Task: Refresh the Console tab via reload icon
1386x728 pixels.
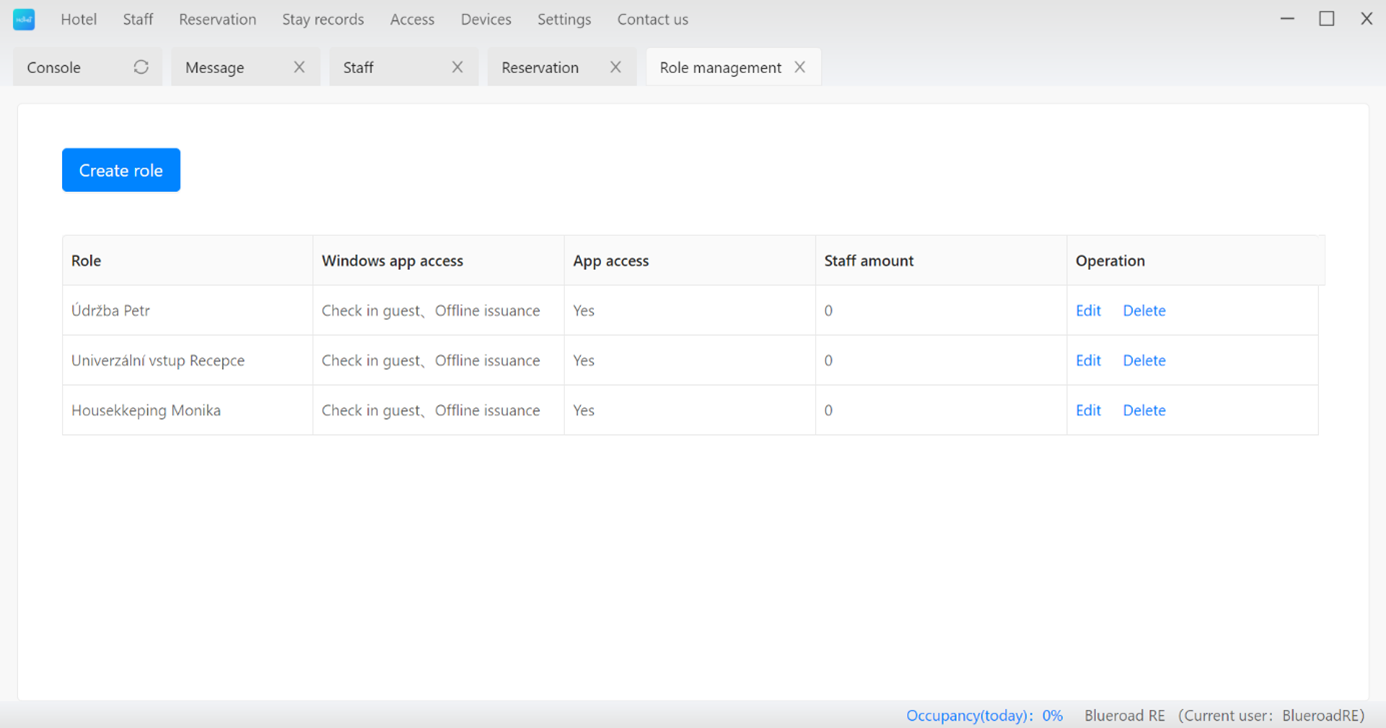Action: (141, 67)
